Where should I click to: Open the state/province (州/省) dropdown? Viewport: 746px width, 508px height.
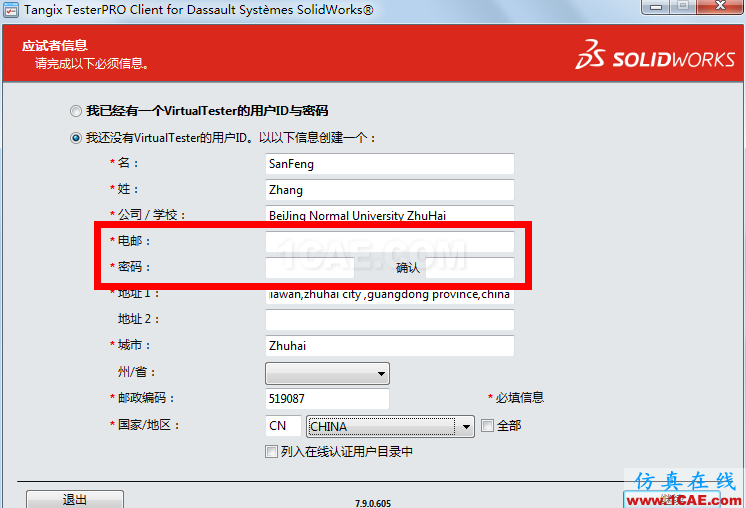pos(327,373)
